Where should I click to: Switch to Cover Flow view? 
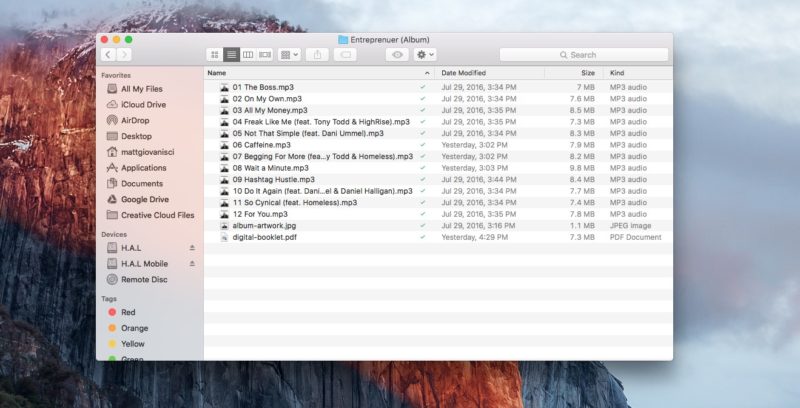tap(265, 55)
